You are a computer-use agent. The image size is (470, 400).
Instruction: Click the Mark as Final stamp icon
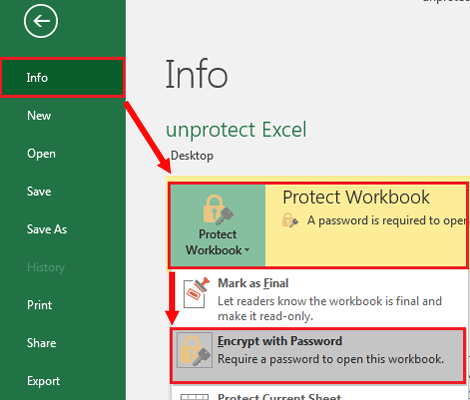pyautogui.click(x=196, y=292)
